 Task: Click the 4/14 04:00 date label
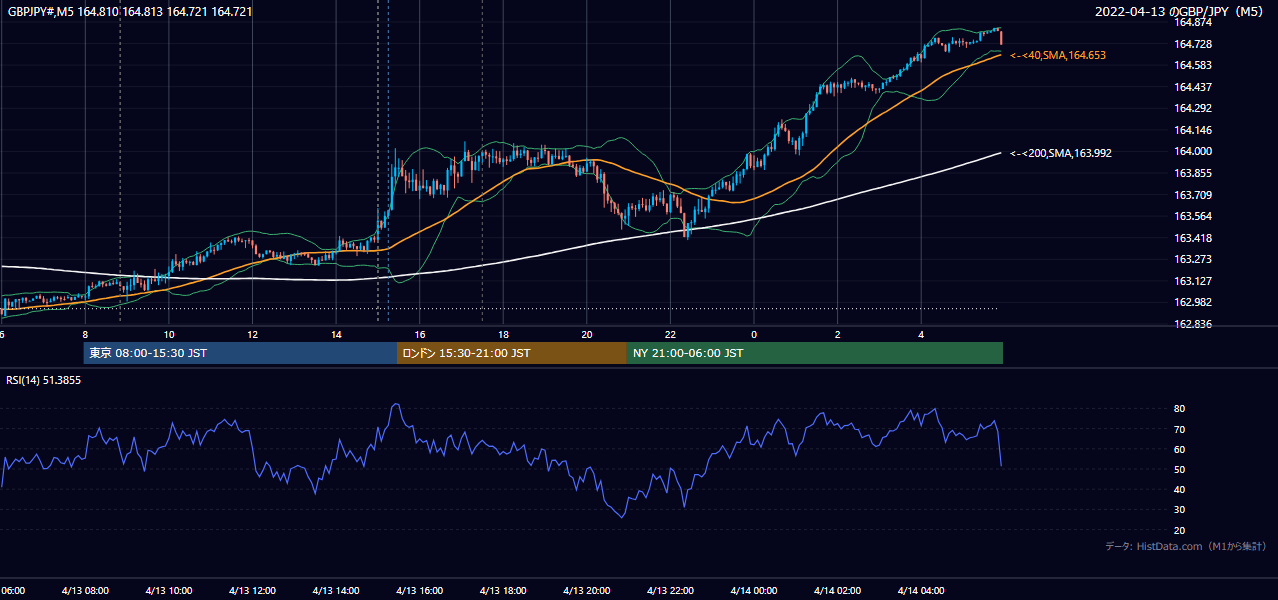920,591
